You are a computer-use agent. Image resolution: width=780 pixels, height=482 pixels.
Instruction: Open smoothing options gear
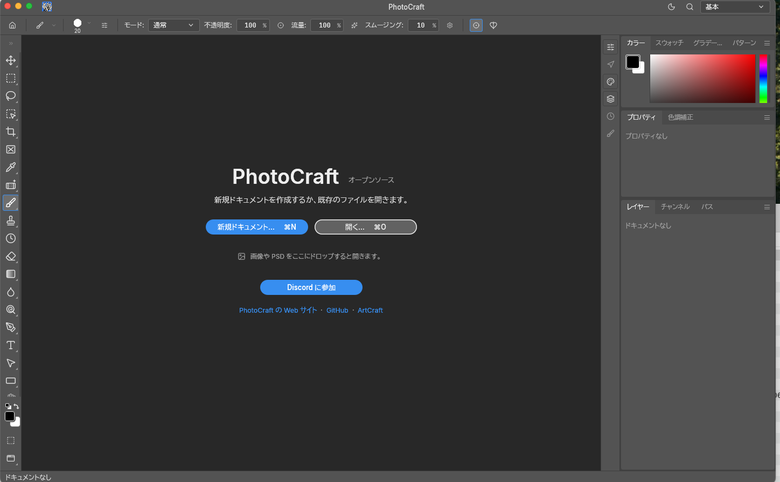point(450,25)
